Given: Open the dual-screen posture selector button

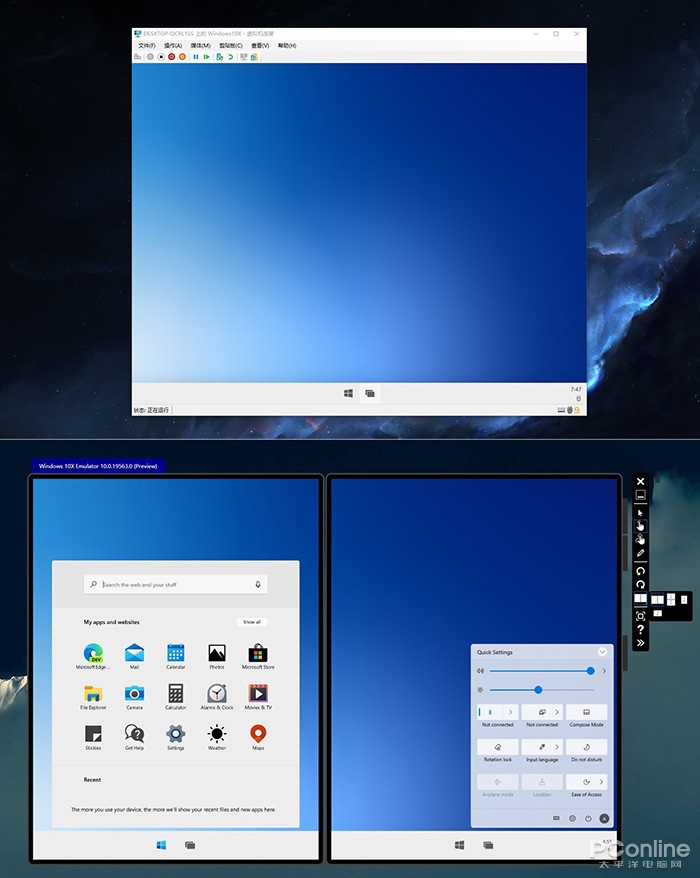Looking at the screenshot, I should tap(640, 599).
